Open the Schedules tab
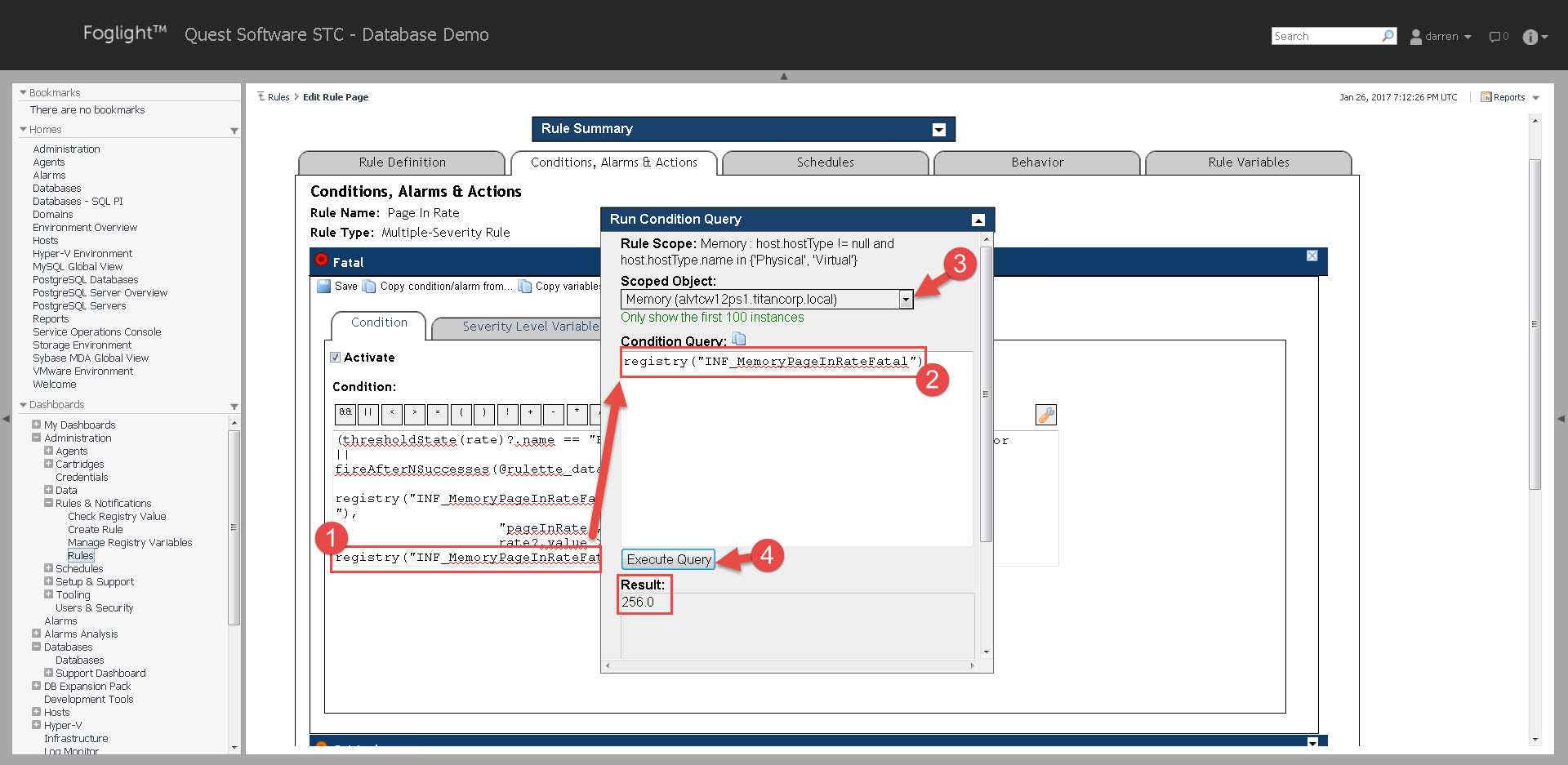The height and width of the screenshot is (765, 1568). click(825, 162)
